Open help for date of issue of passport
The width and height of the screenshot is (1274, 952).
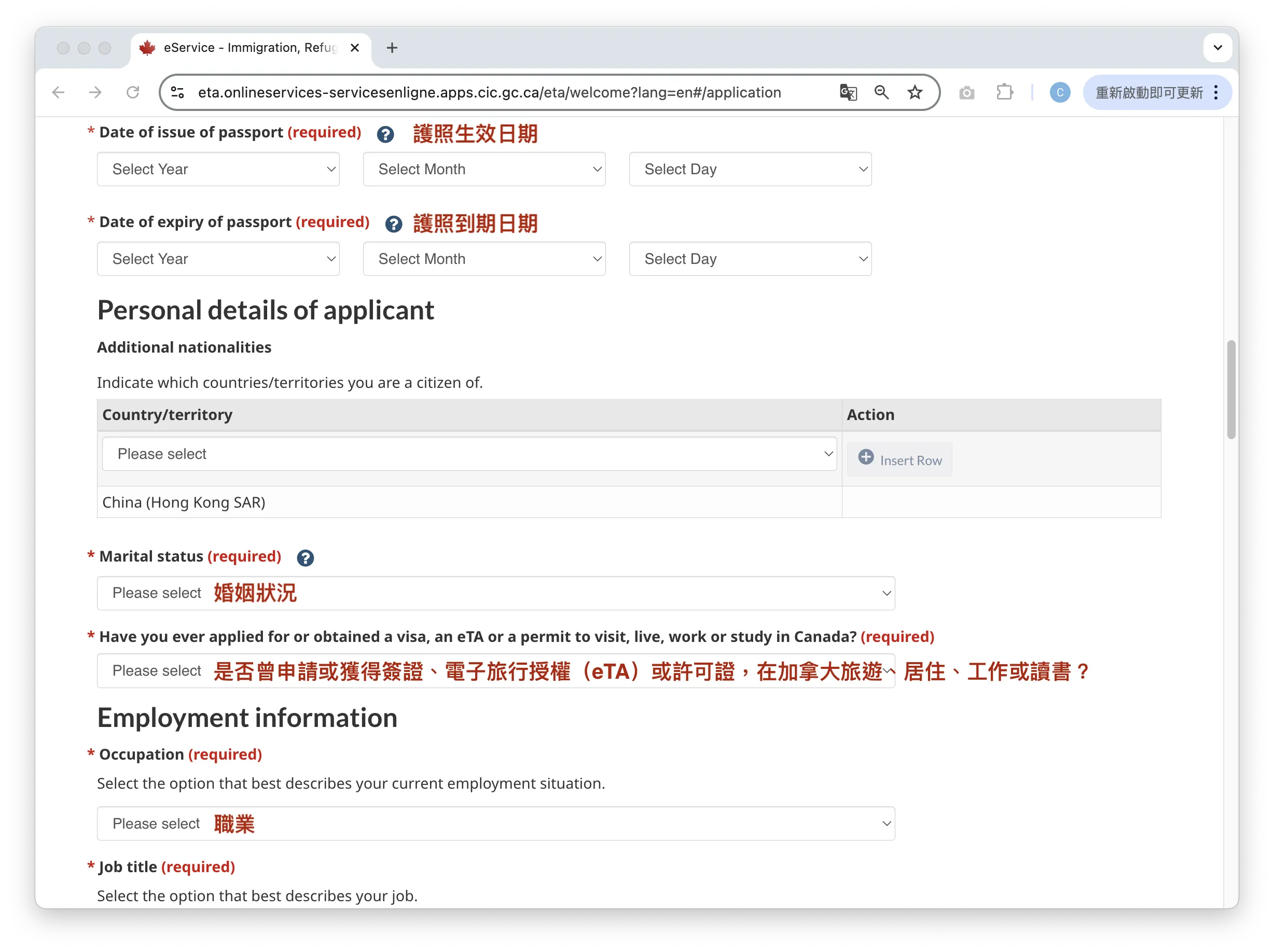coord(385,134)
